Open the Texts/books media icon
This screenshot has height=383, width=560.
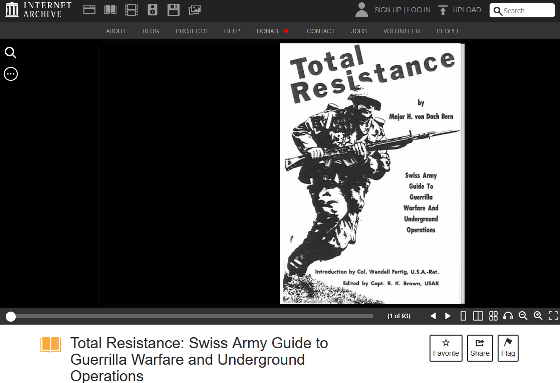pos(110,10)
